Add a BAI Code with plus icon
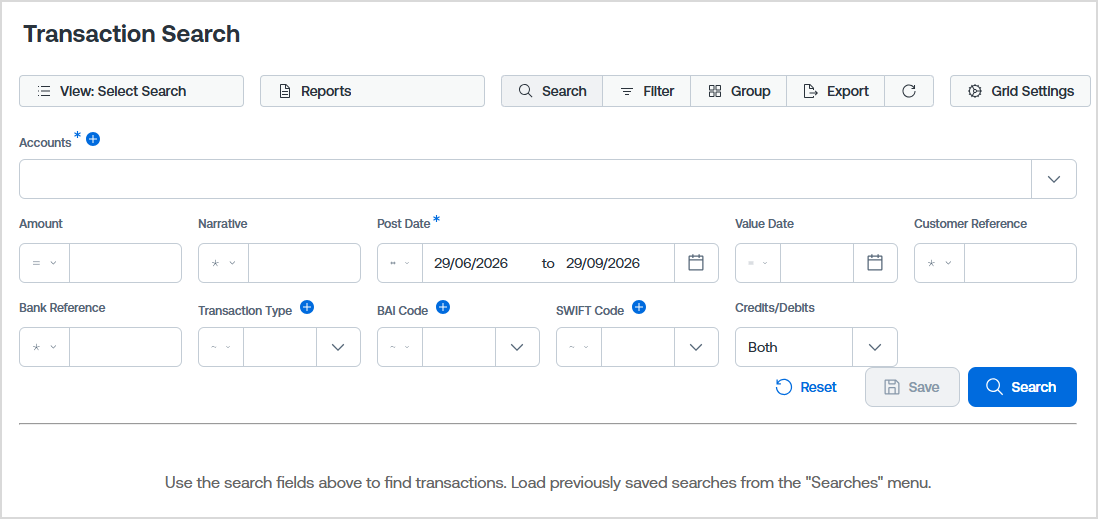The image size is (1098, 519). pyautogui.click(x=443, y=307)
